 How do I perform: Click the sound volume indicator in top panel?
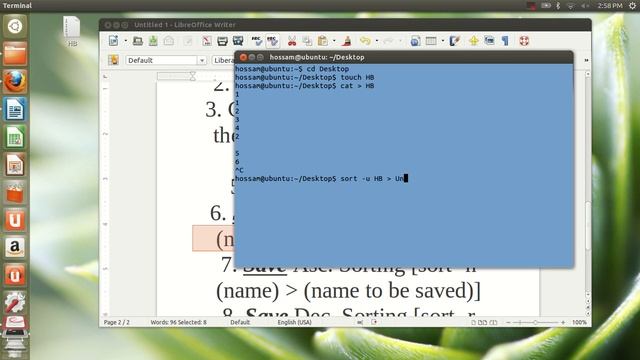[585, 5]
